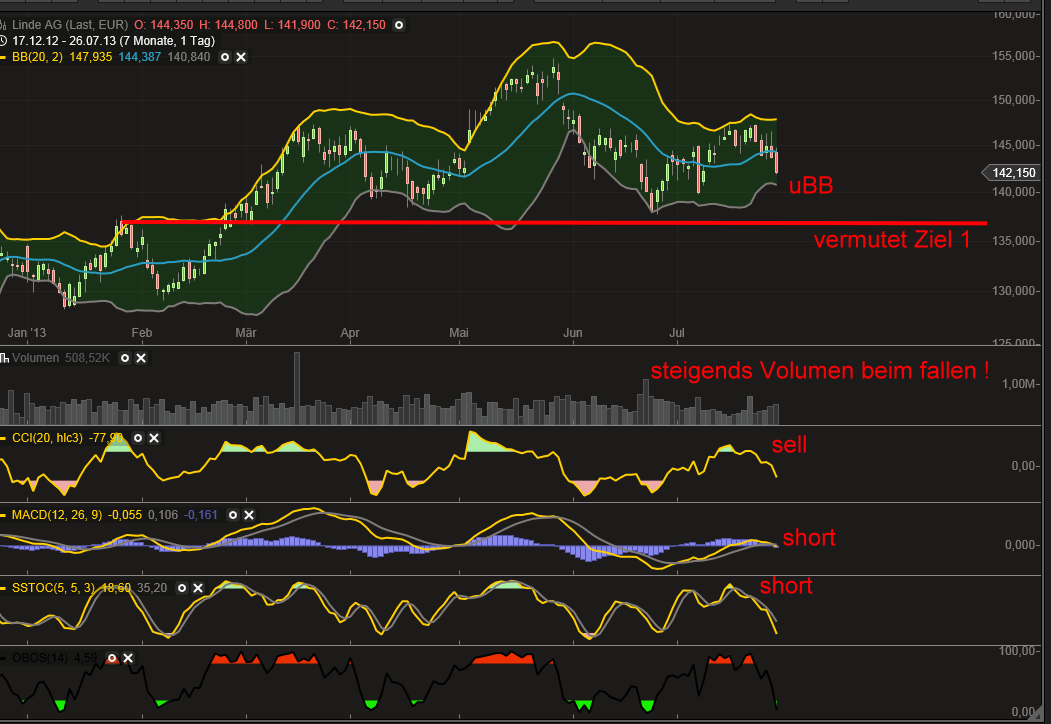
Task: Click the 100,00 label on the OBOS axis
Action: (x=1017, y=651)
